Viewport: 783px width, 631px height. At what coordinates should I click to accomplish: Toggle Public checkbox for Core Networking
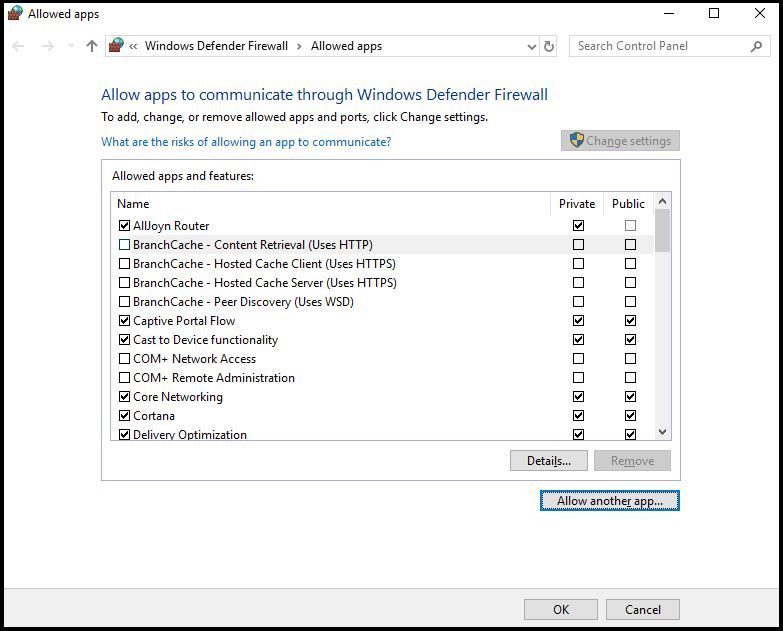pyautogui.click(x=630, y=396)
